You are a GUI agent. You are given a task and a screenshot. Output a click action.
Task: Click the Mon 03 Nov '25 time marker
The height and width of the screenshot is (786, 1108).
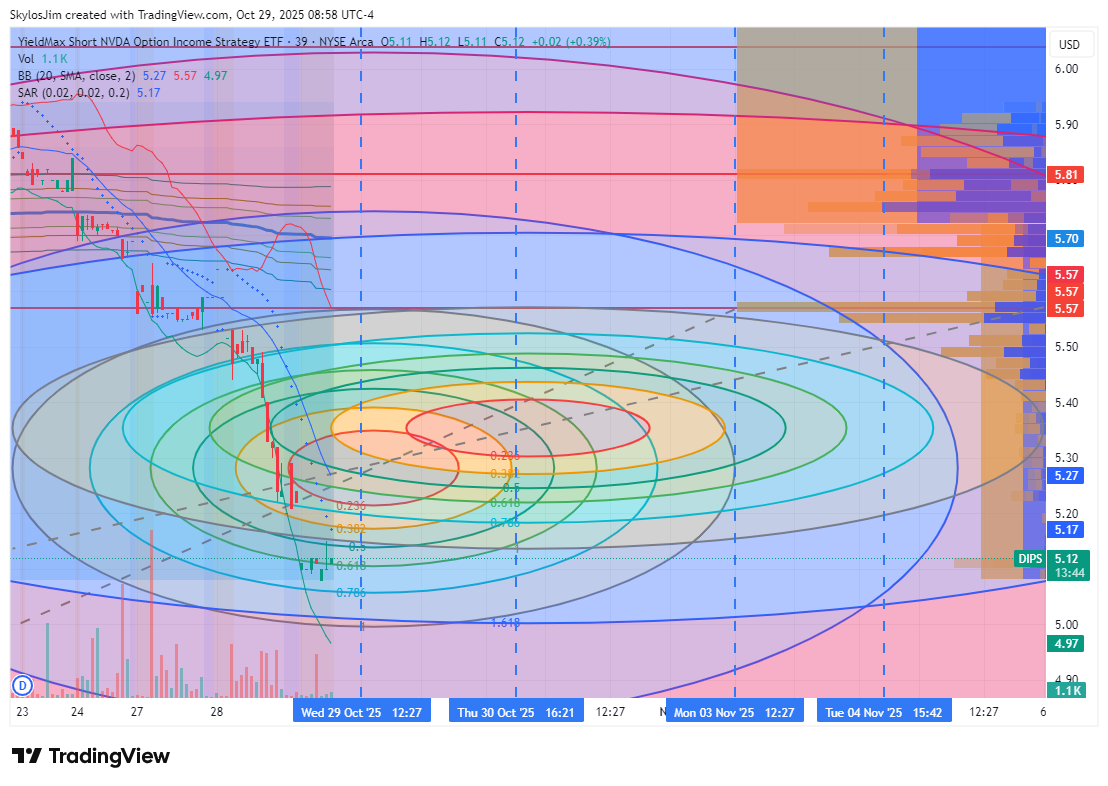[735, 712]
